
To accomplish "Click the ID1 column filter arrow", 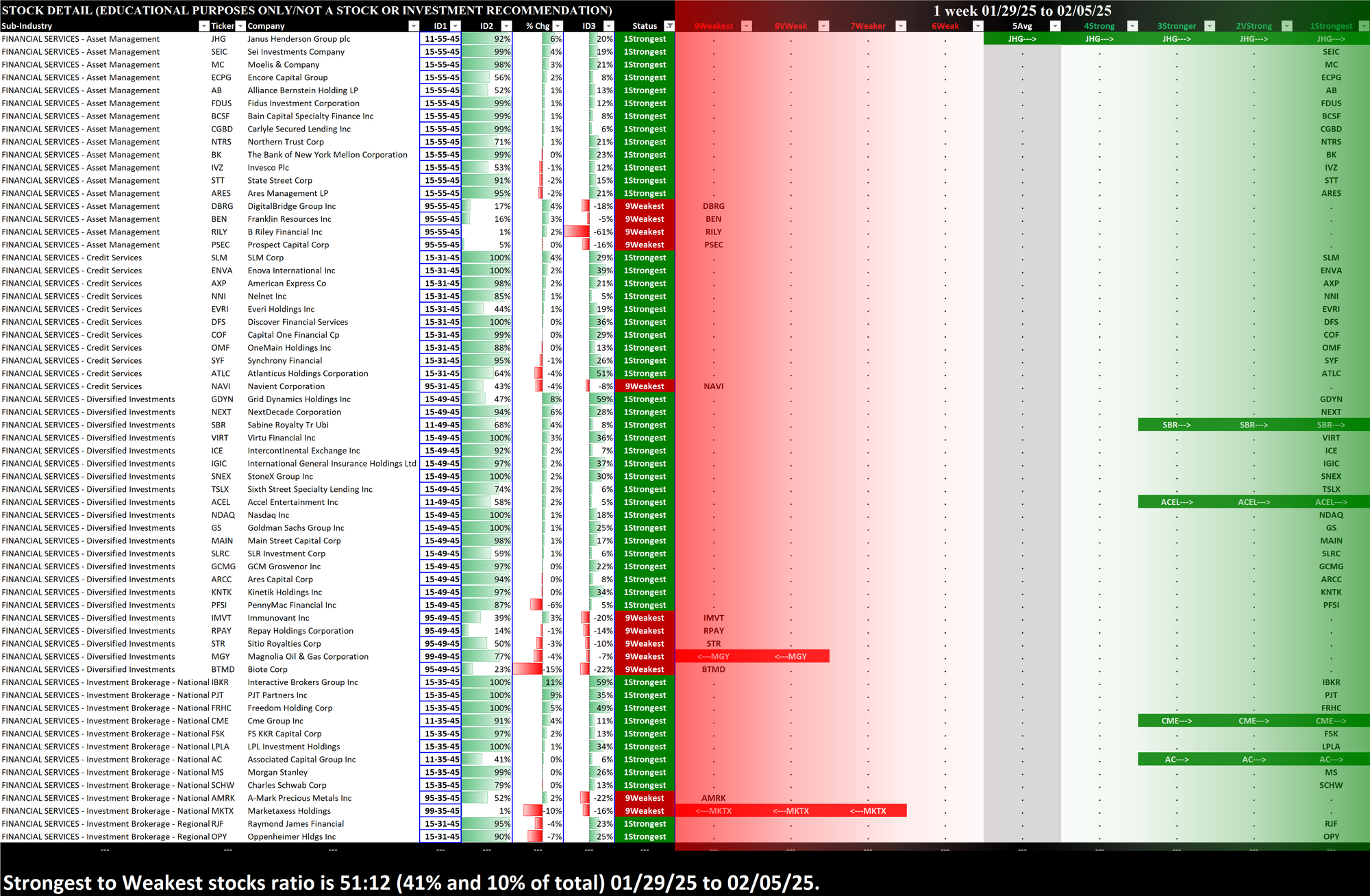I will tap(456, 26).
